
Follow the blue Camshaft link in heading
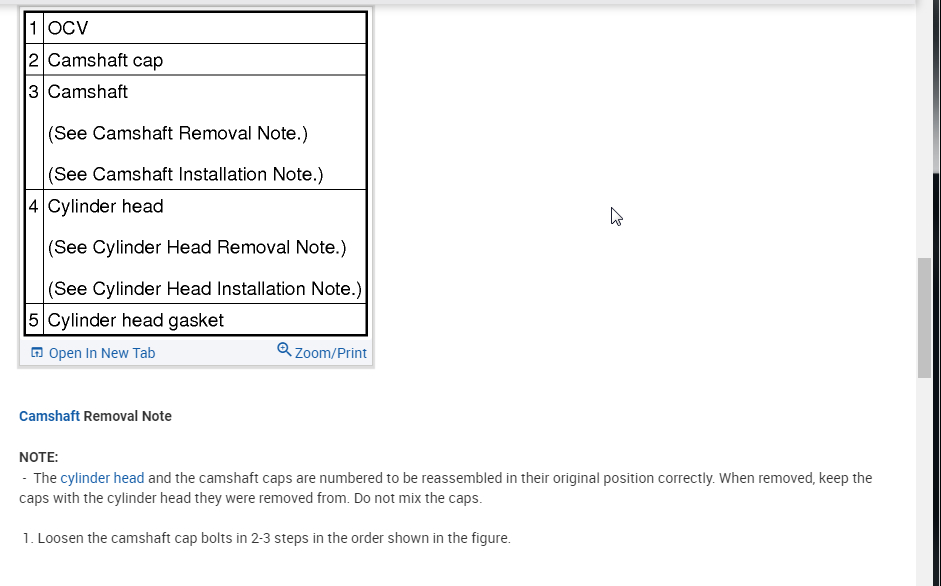49,416
